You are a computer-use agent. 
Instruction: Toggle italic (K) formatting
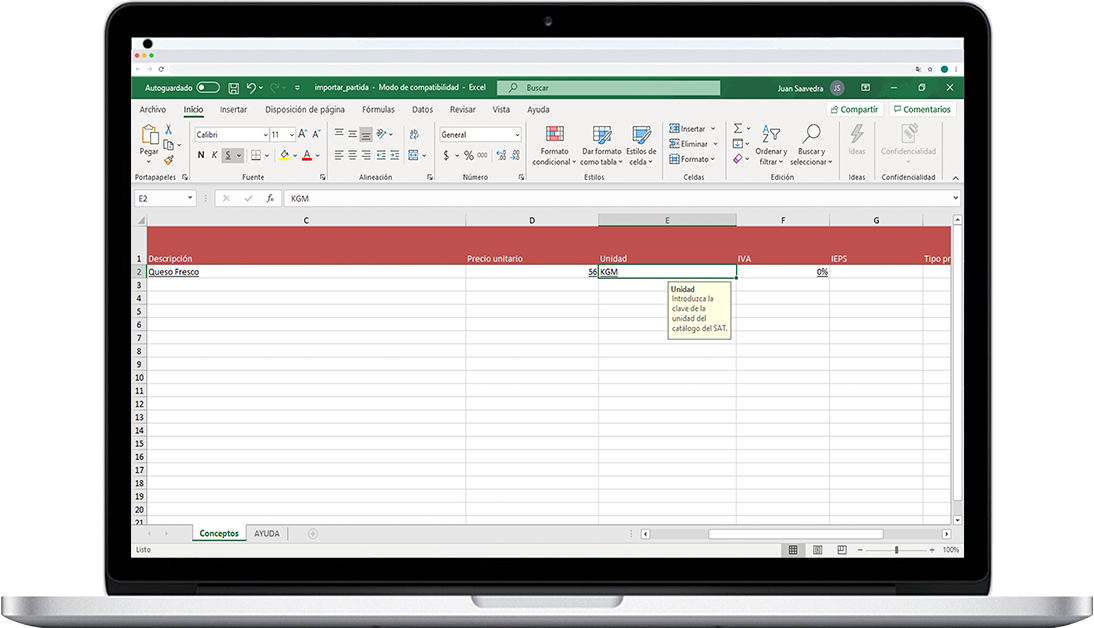point(214,155)
